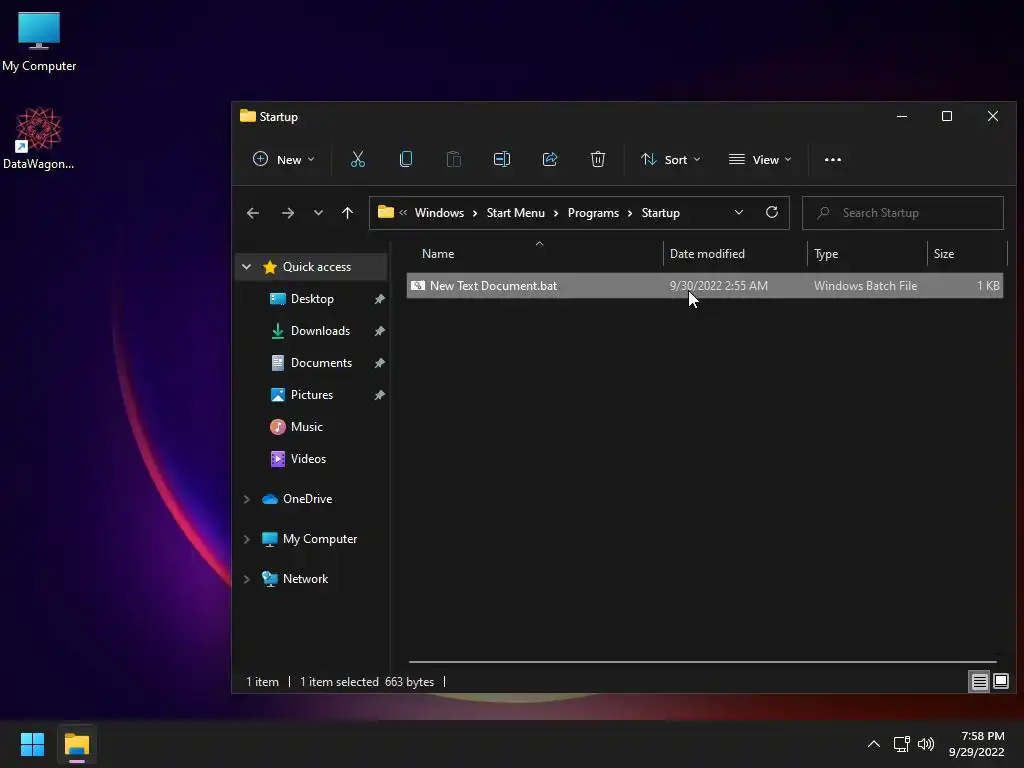The height and width of the screenshot is (768, 1024).
Task: Open Videos in the sidebar
Action: click(x=308, y=459)
